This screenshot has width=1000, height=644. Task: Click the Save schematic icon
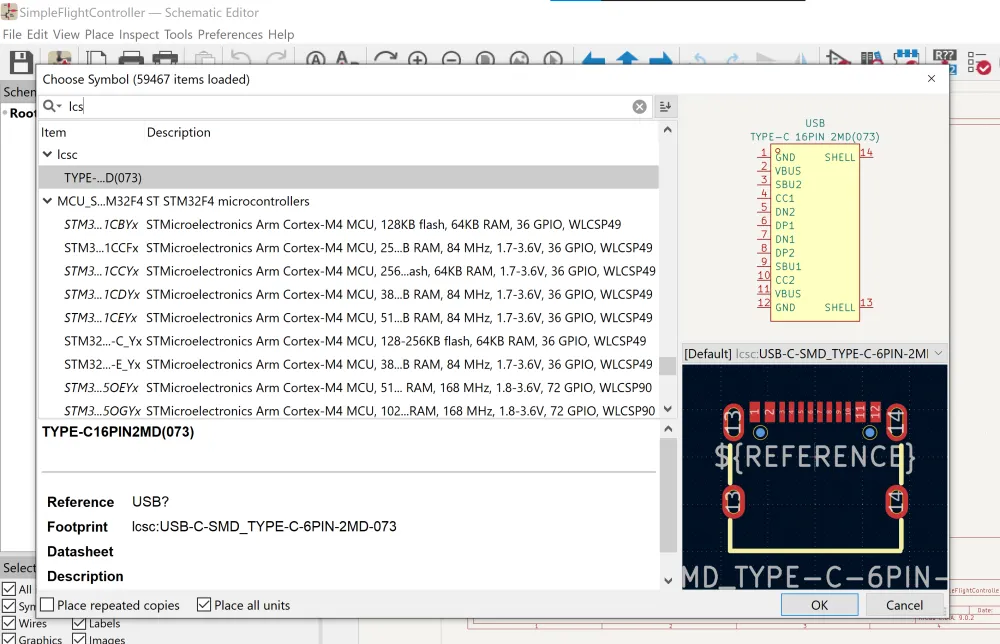pos(21,61)
